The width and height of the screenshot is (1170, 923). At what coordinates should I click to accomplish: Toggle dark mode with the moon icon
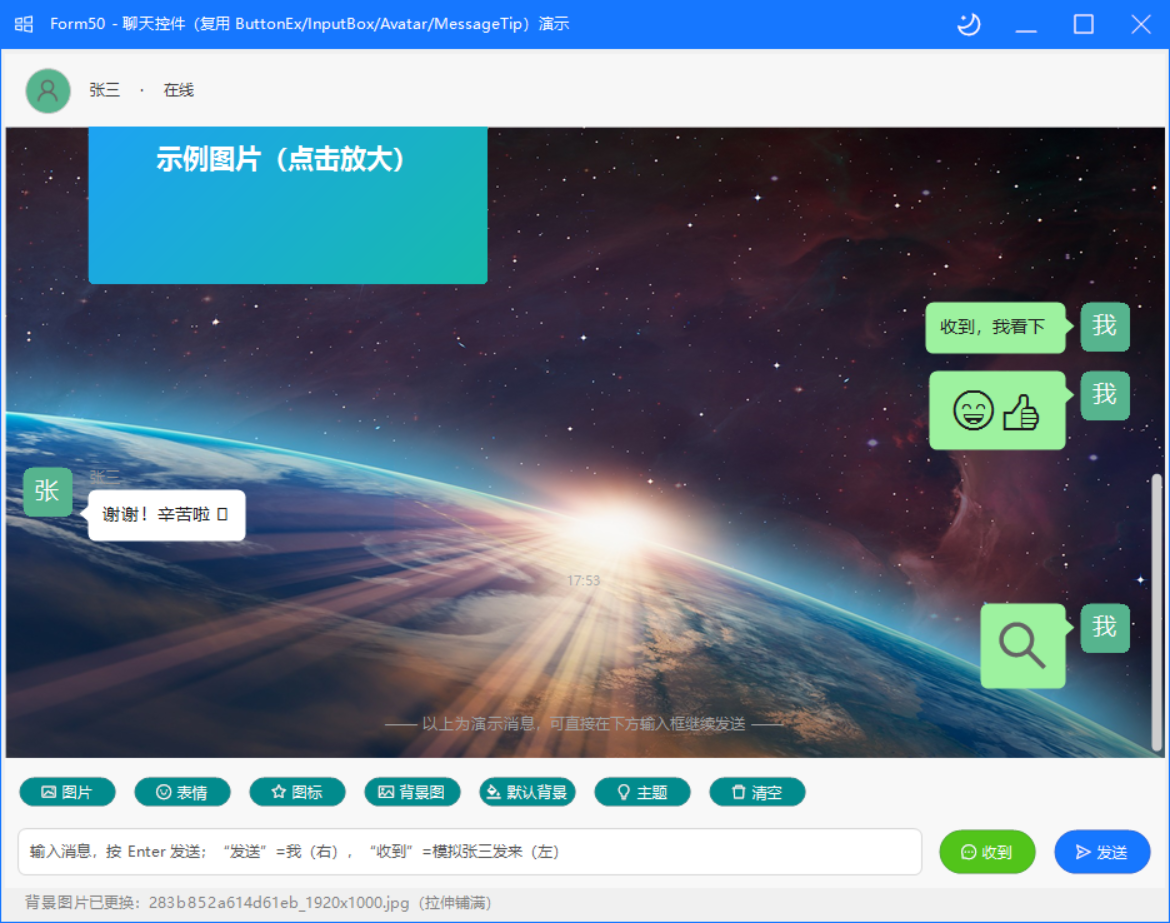(x=969, y=24)
